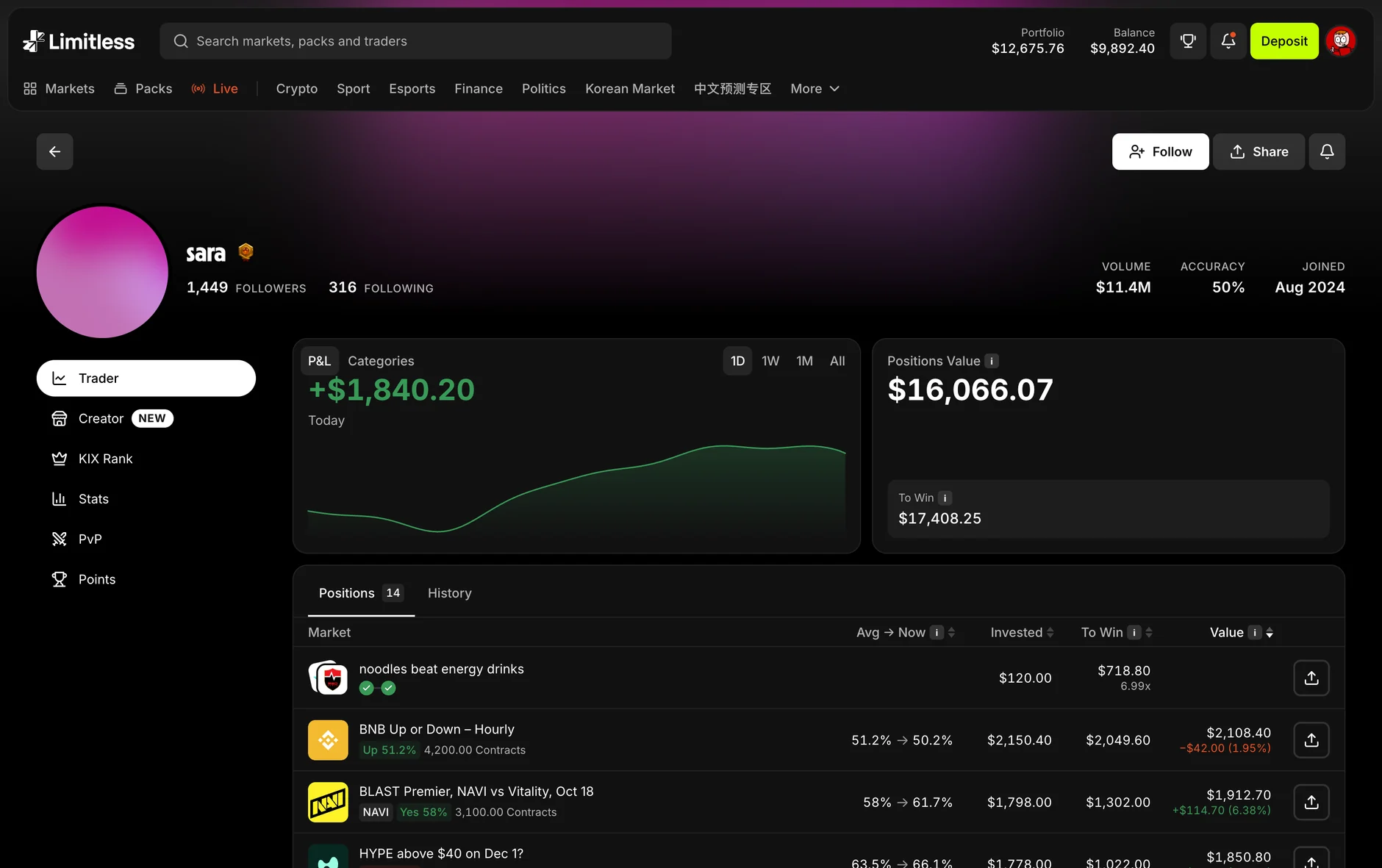The width and height of the screenshot is (1382, 868).
Task: View sara's 1,449 followers
Action: (x=246, y=287)
